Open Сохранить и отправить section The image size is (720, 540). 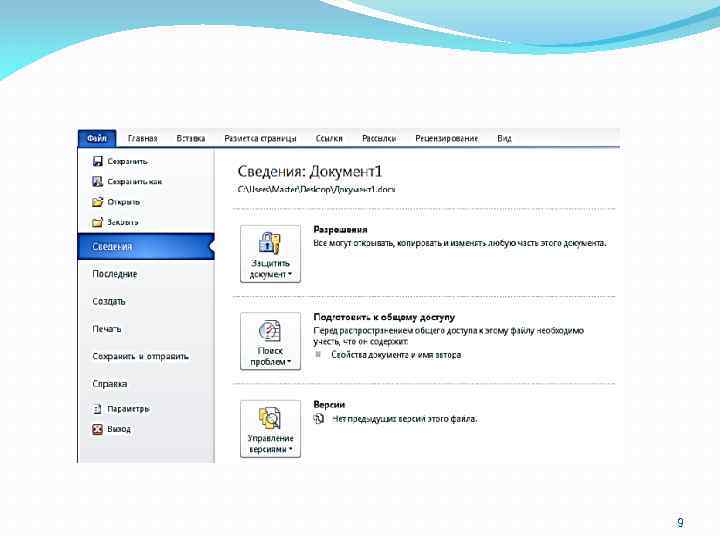coord(141,356)
